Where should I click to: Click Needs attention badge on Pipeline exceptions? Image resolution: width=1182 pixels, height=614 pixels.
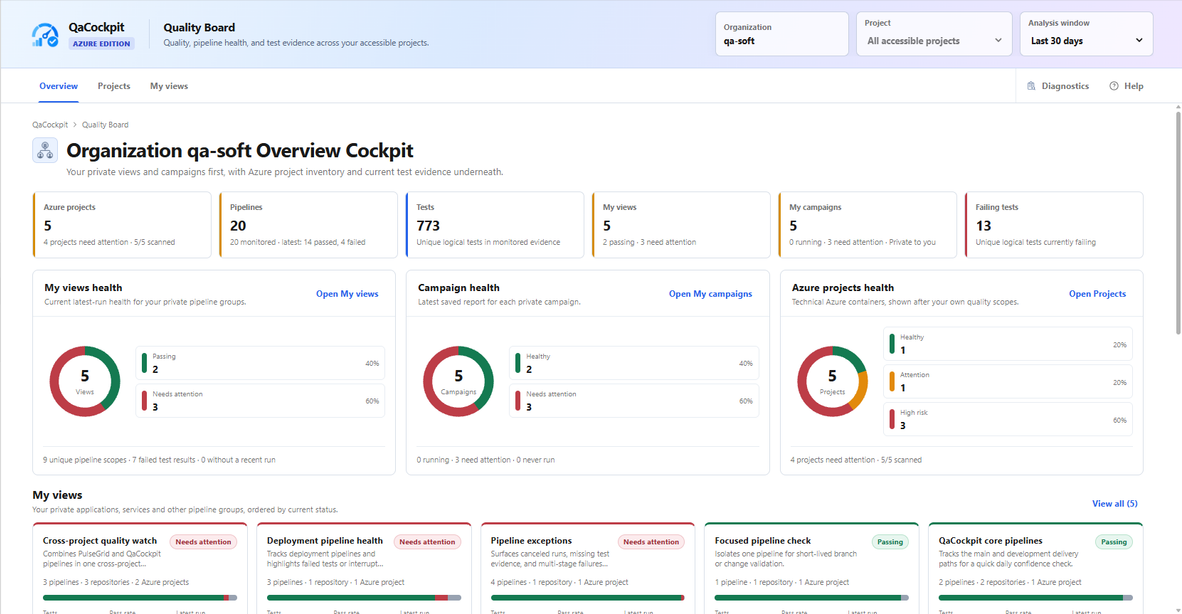pos(651,542)
